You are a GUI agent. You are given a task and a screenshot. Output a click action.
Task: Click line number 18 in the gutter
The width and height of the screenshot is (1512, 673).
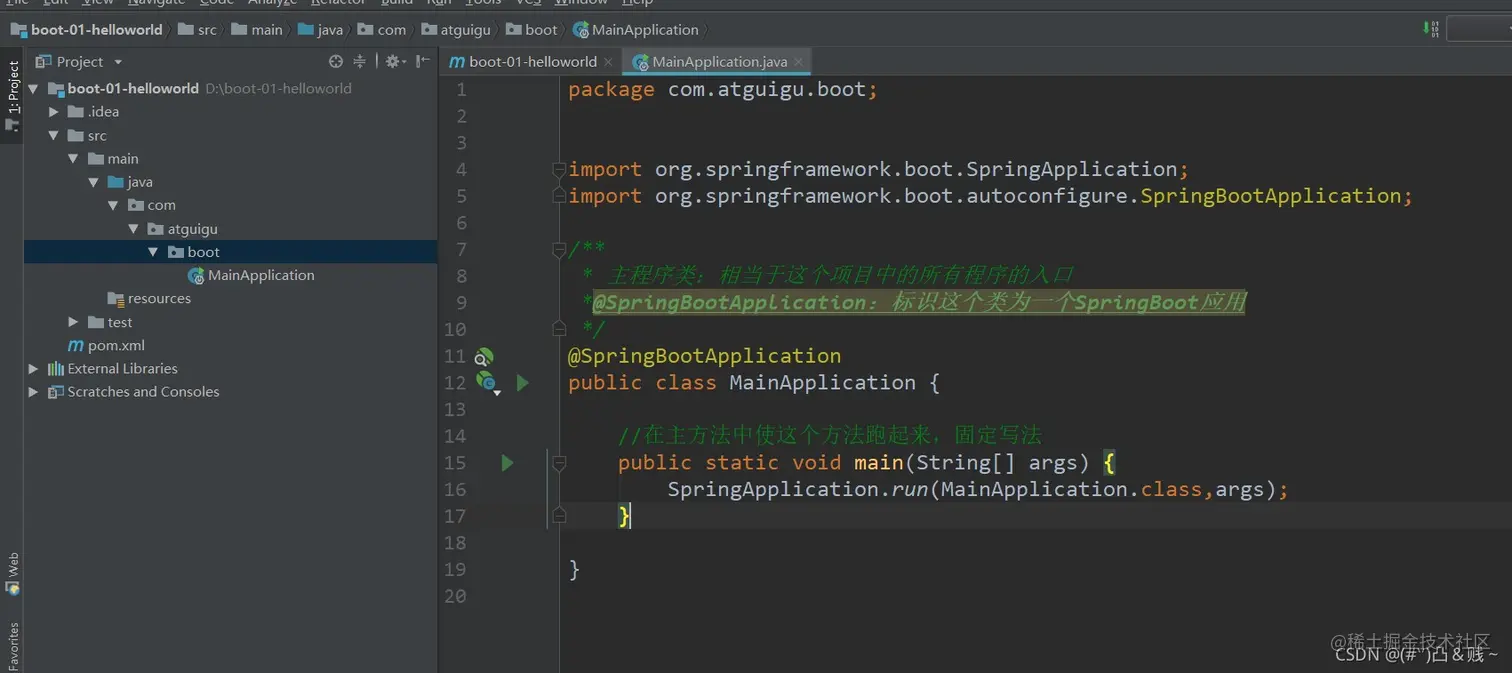455,543
